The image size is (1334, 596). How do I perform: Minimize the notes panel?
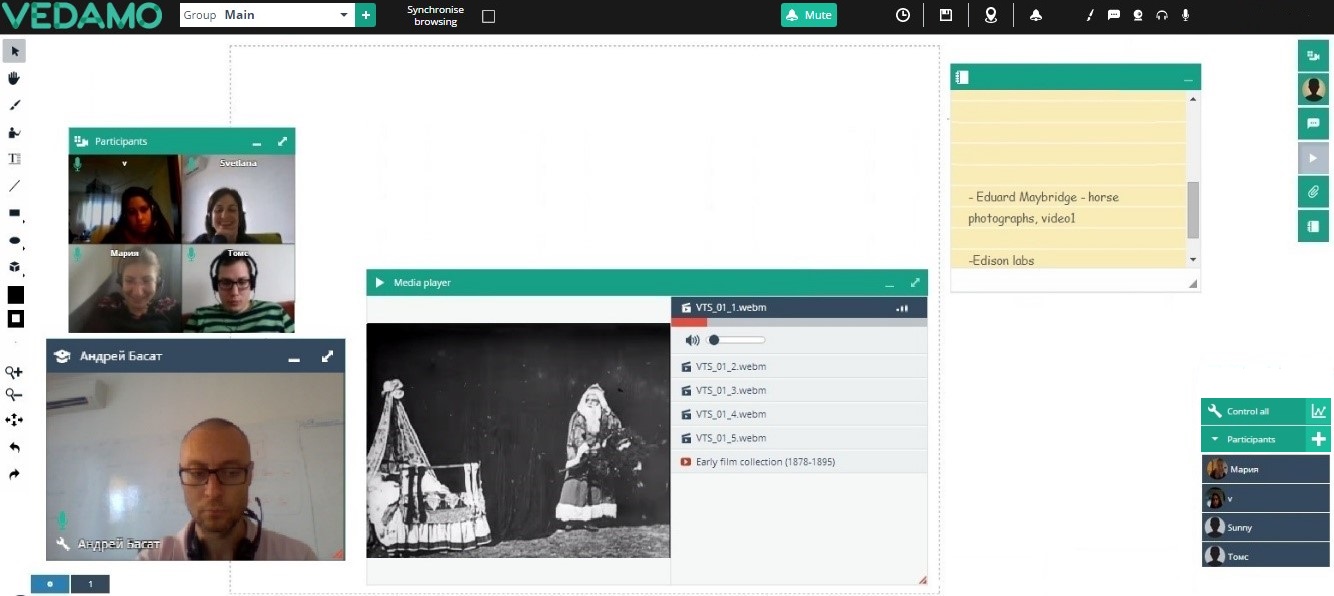point(1188,78)
